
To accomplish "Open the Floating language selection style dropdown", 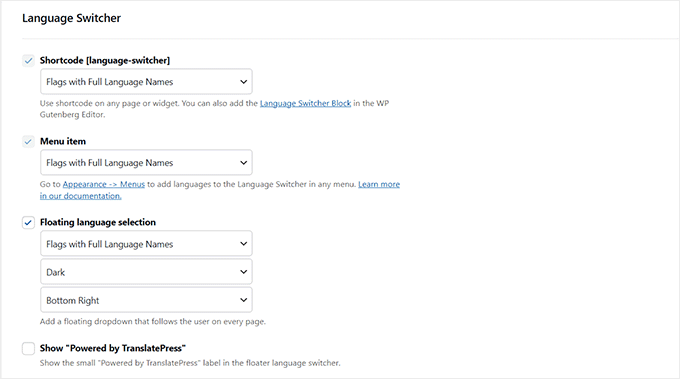I will (146, 244).
